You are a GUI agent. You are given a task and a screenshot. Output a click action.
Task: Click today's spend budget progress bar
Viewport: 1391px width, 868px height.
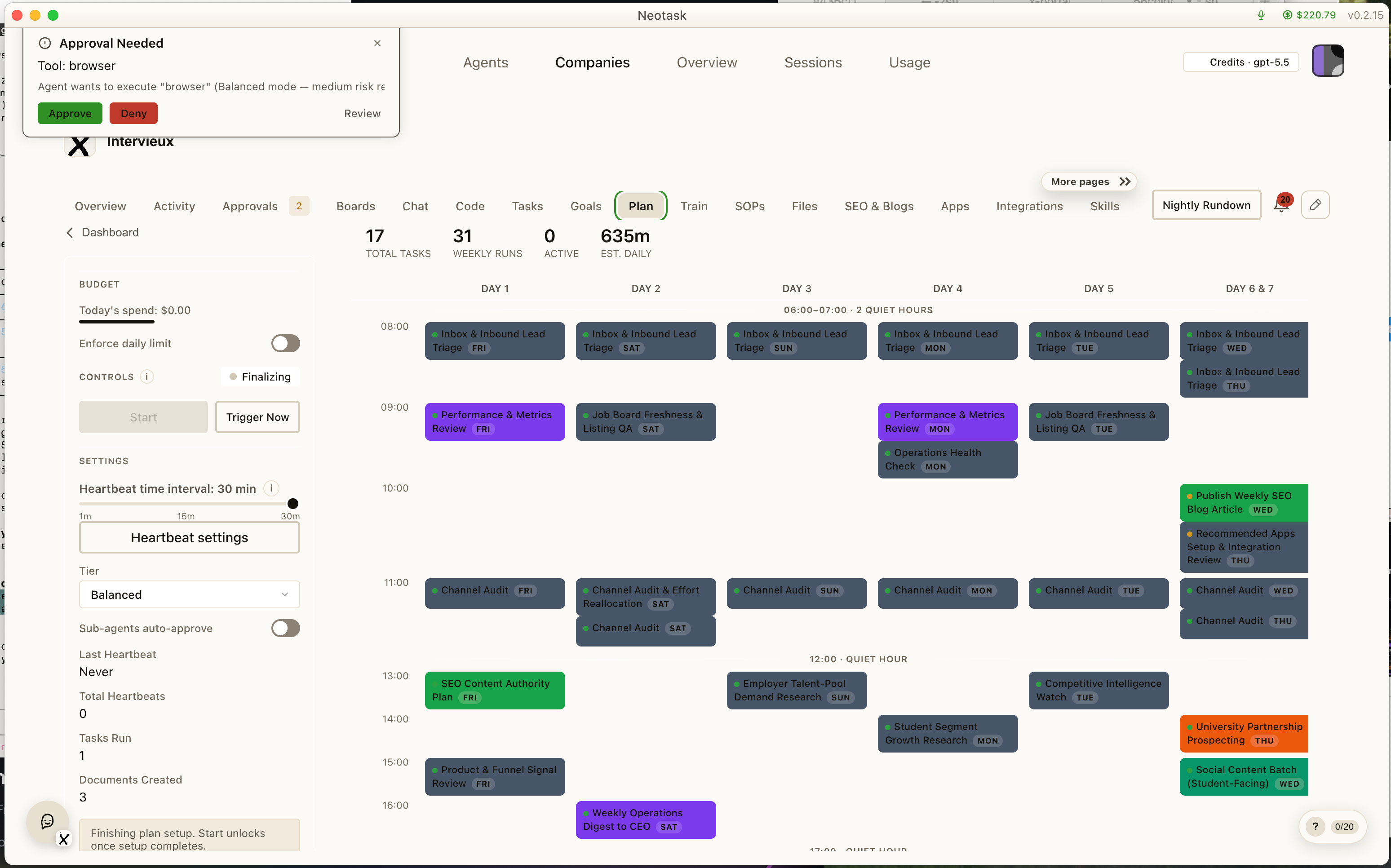point(116,322)
